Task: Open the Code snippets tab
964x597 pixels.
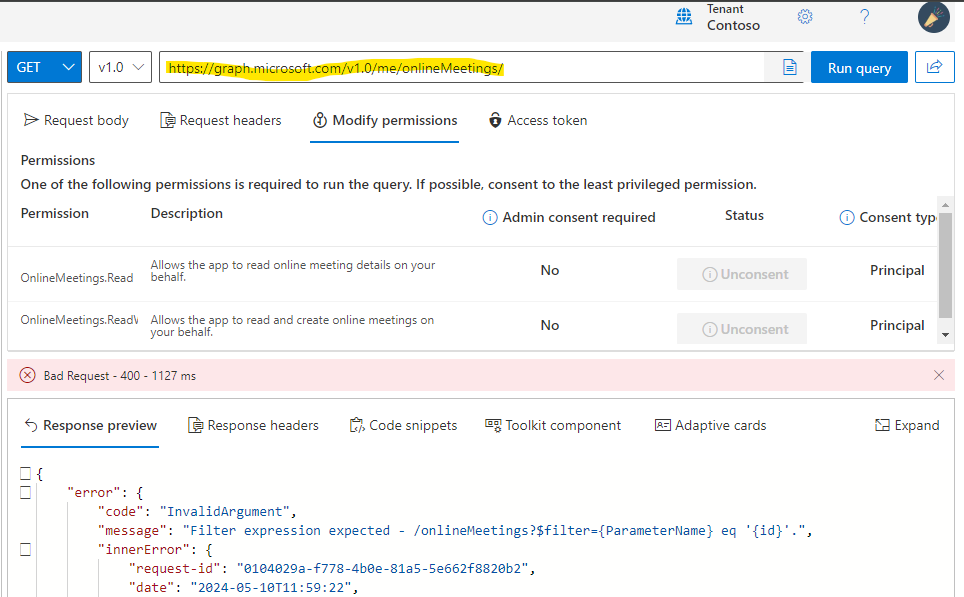Action: coord(404,425)
